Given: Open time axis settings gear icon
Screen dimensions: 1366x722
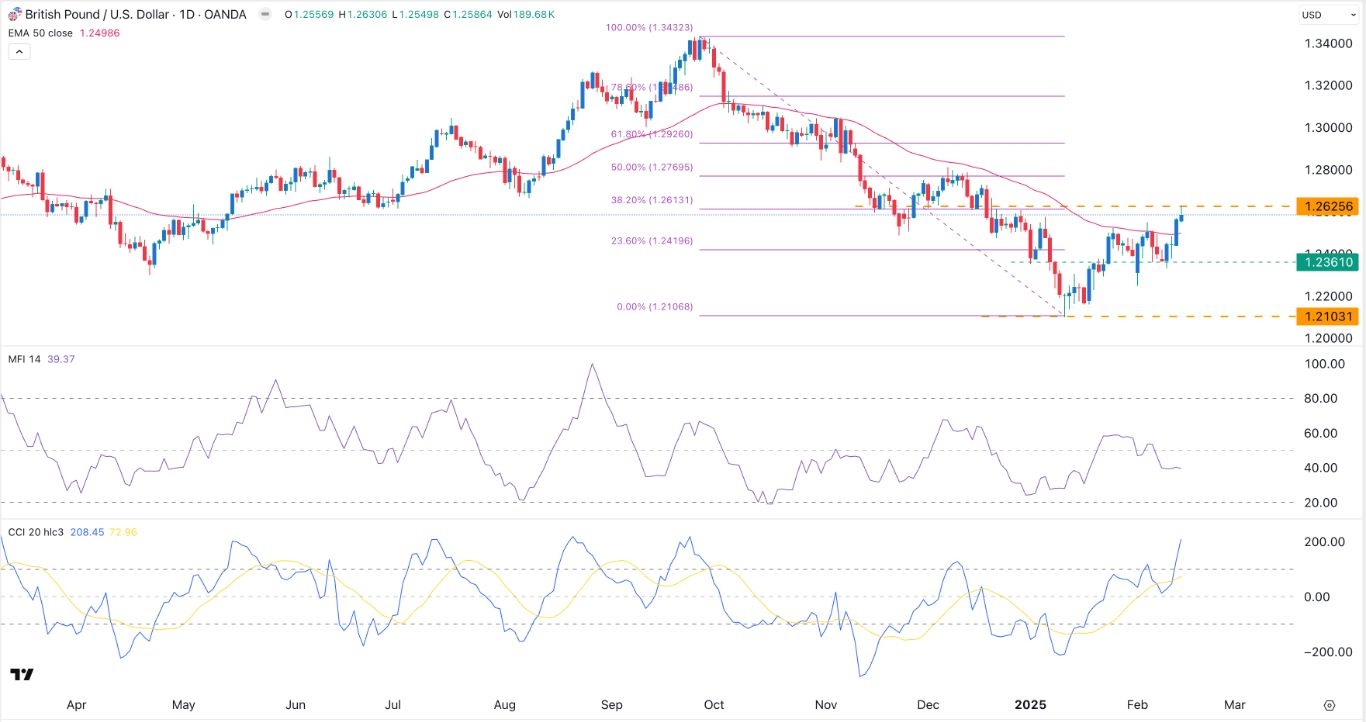Looking at the screenshot, I should tap(1329, 705).
